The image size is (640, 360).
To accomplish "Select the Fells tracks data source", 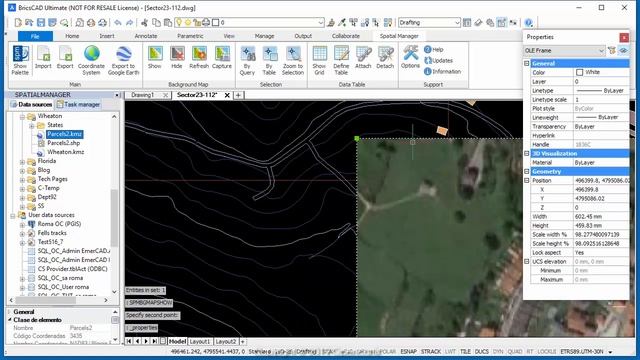I will point(52,233).
